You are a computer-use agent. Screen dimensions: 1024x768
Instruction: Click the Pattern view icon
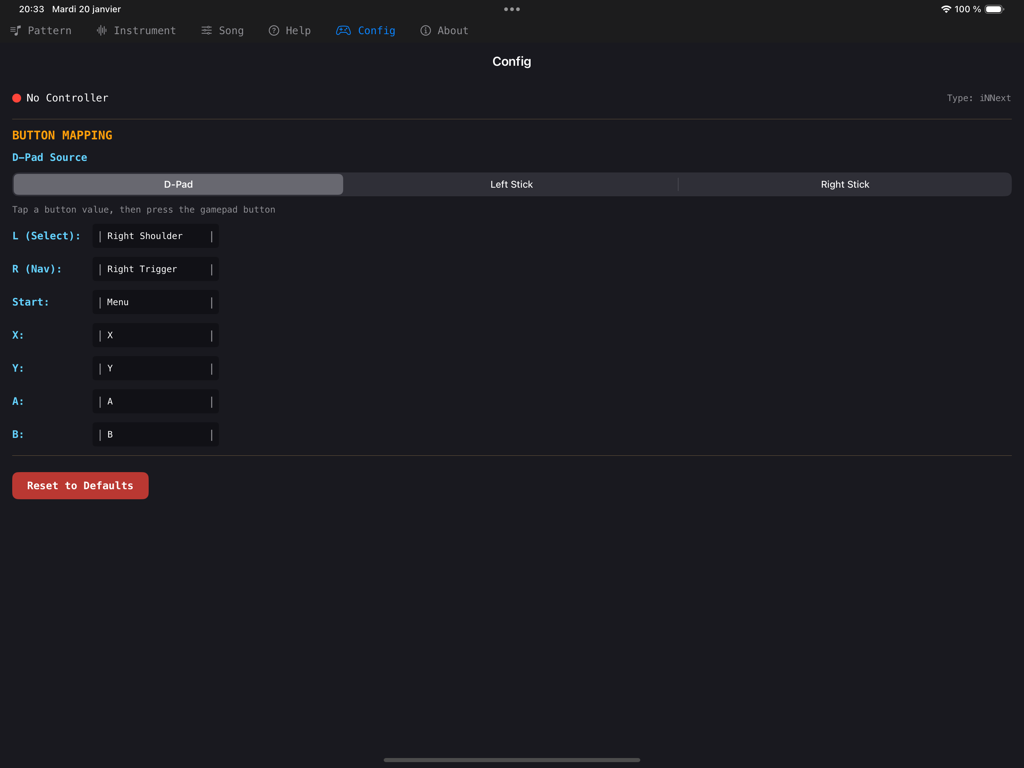(x=14, y=30)
